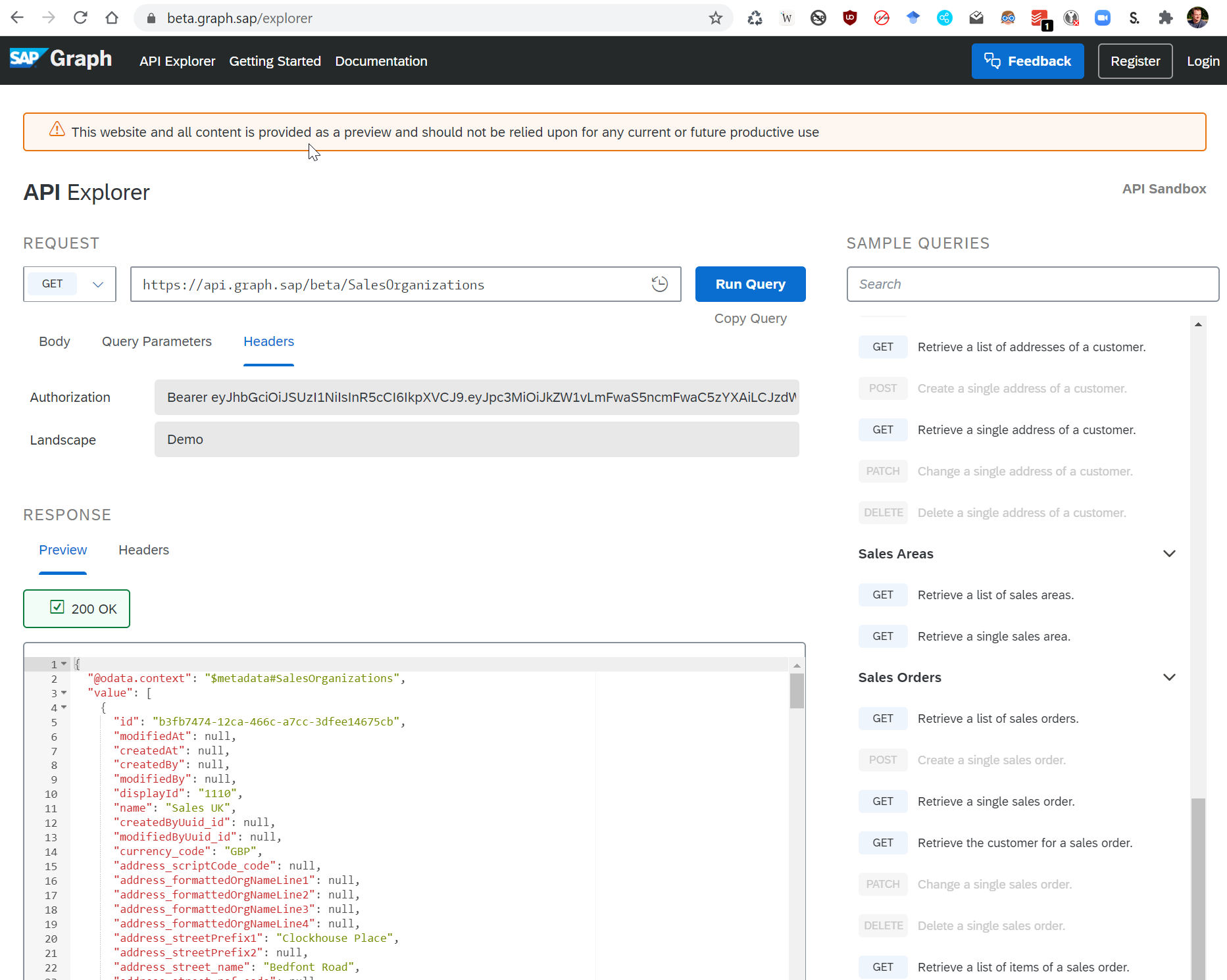Image resolution: width=1227 pixels, height=980 pixels.
Task: Click the query history clock icon
Action: click(659, 284)
